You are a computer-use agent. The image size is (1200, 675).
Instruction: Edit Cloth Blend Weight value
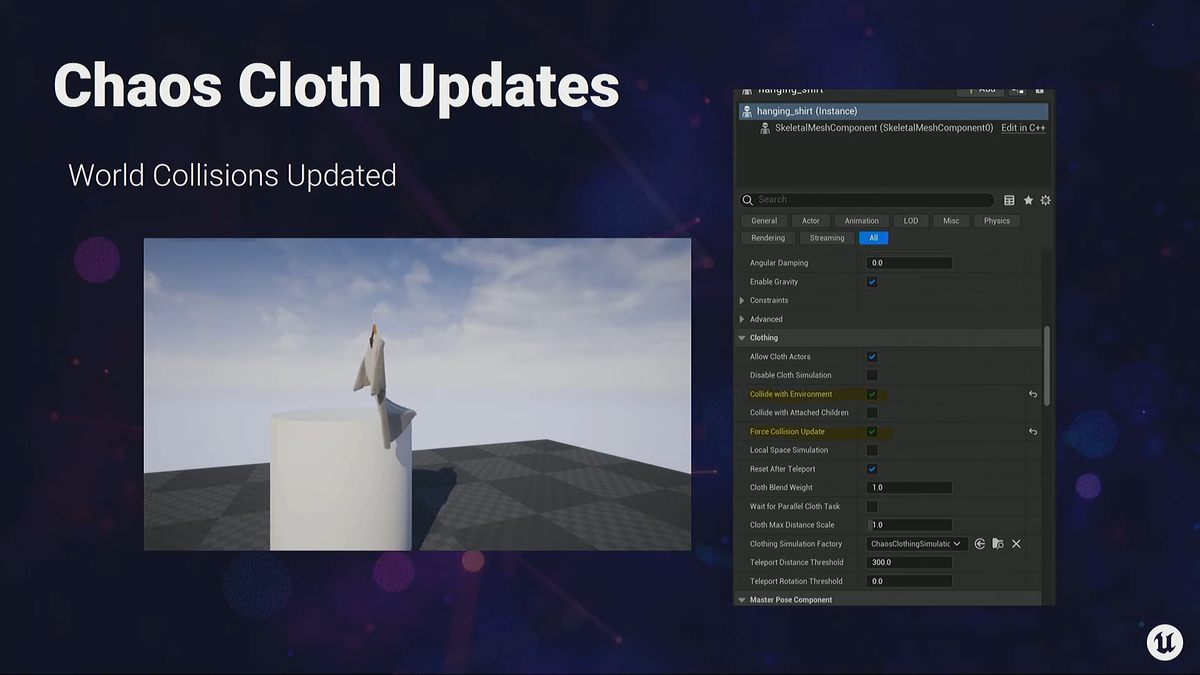(909, 488)
